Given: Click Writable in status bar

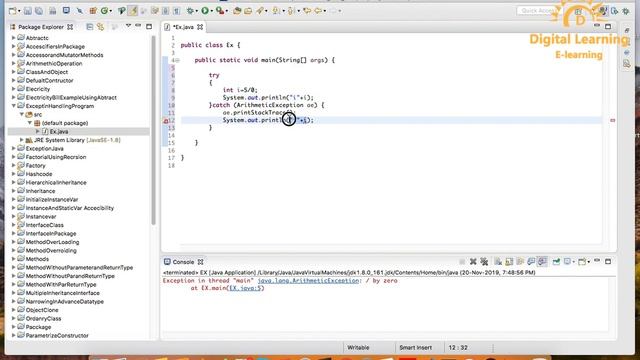Looking at the screenshot, I should (358, 348).
